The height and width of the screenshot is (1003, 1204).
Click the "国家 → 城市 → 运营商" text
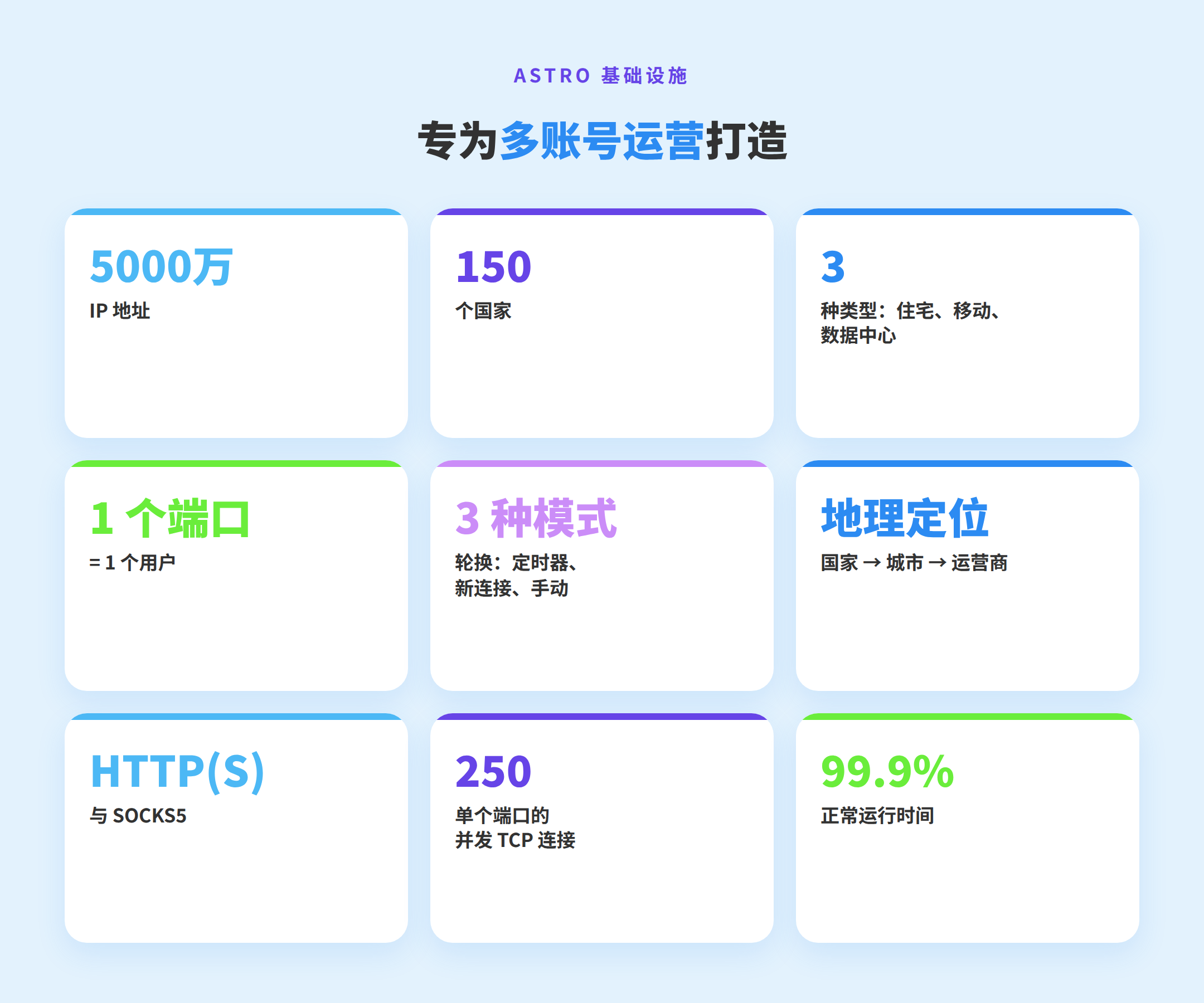click(914, 563)
